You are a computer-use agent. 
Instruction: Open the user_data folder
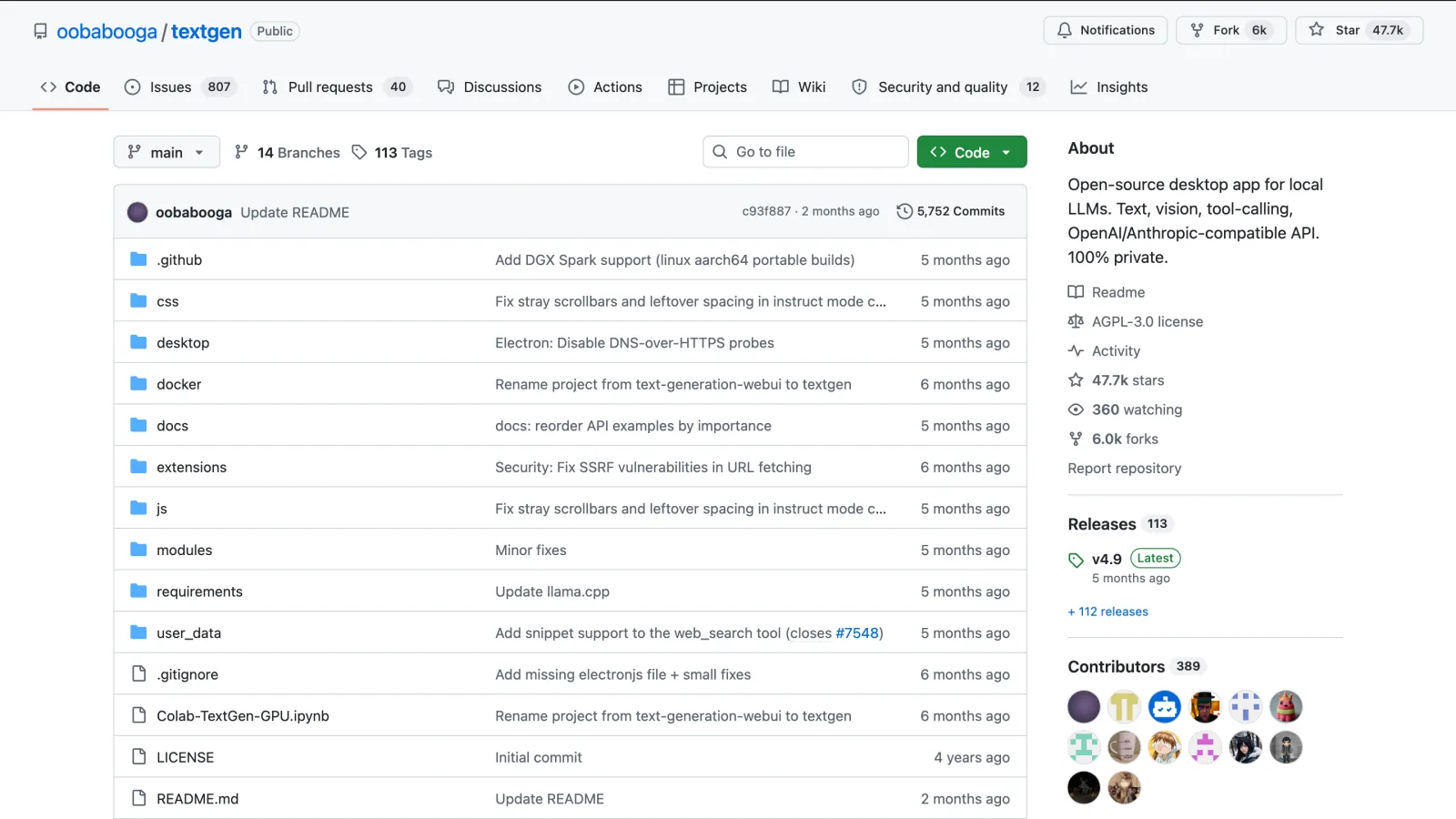[188, 633]
